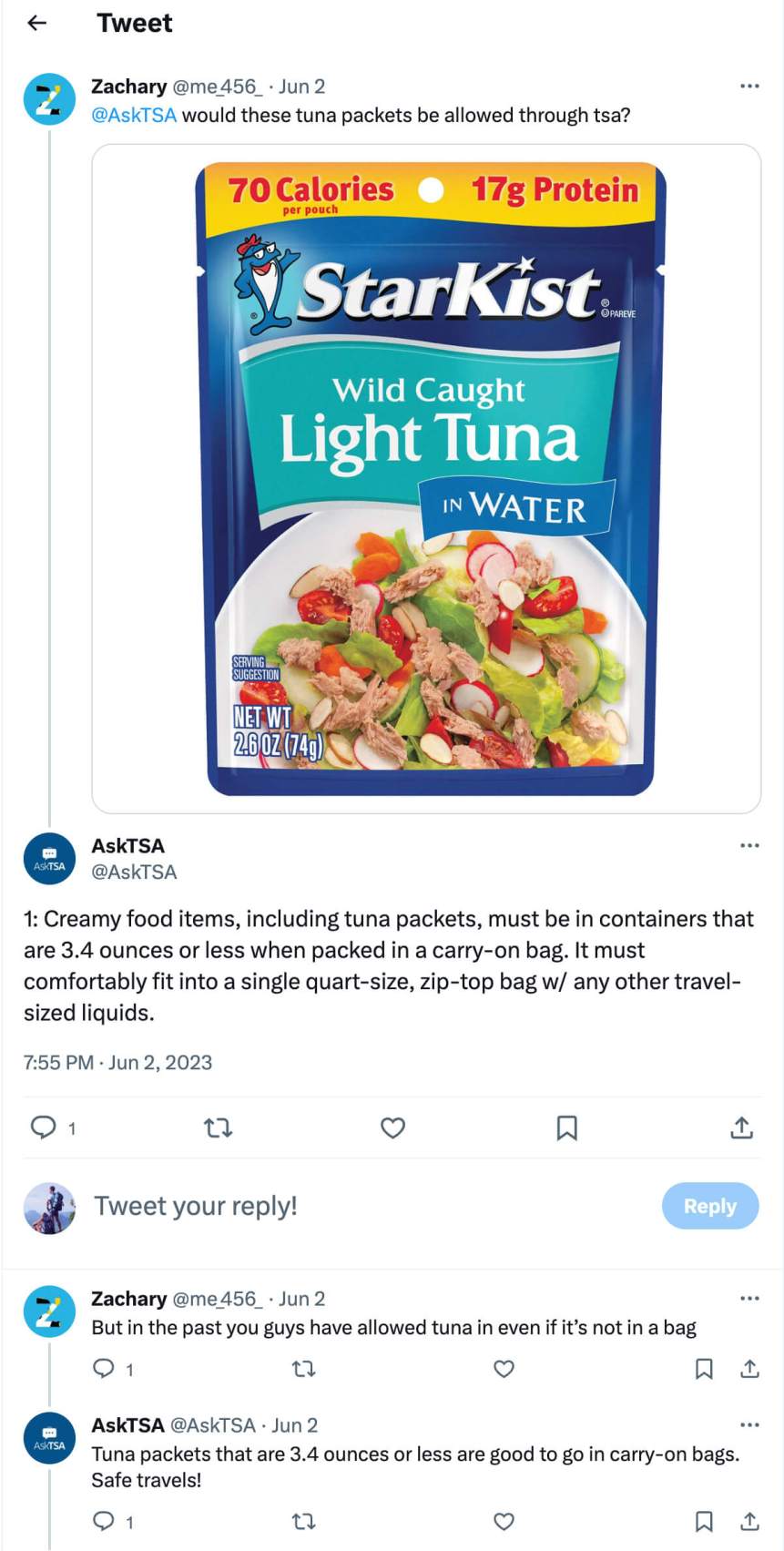The width and height of the screenshot is (784, 1551).
Task: Open more options on Zachary's reply tweet
Action: (x=749, y=1299)
